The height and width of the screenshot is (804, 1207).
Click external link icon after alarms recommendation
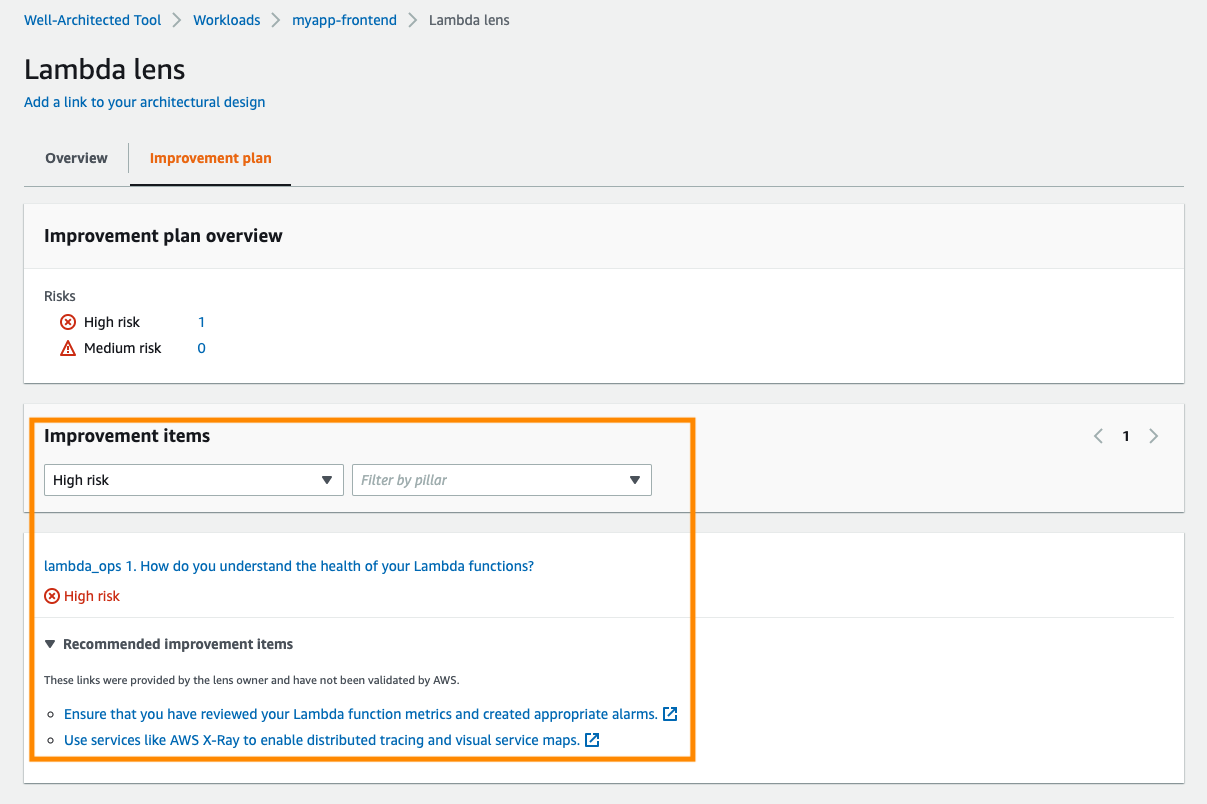click(x=670, y=714)
